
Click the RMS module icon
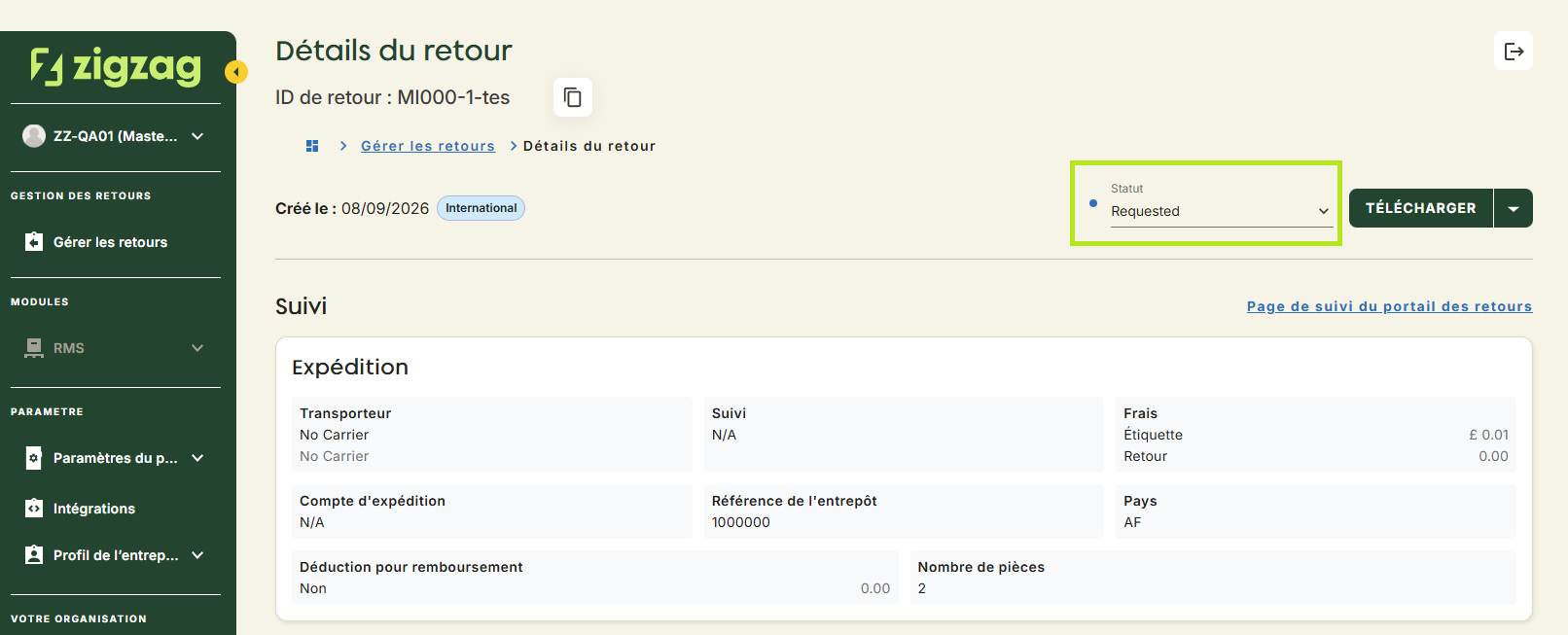pyautogui.click(x=34, y=348)
